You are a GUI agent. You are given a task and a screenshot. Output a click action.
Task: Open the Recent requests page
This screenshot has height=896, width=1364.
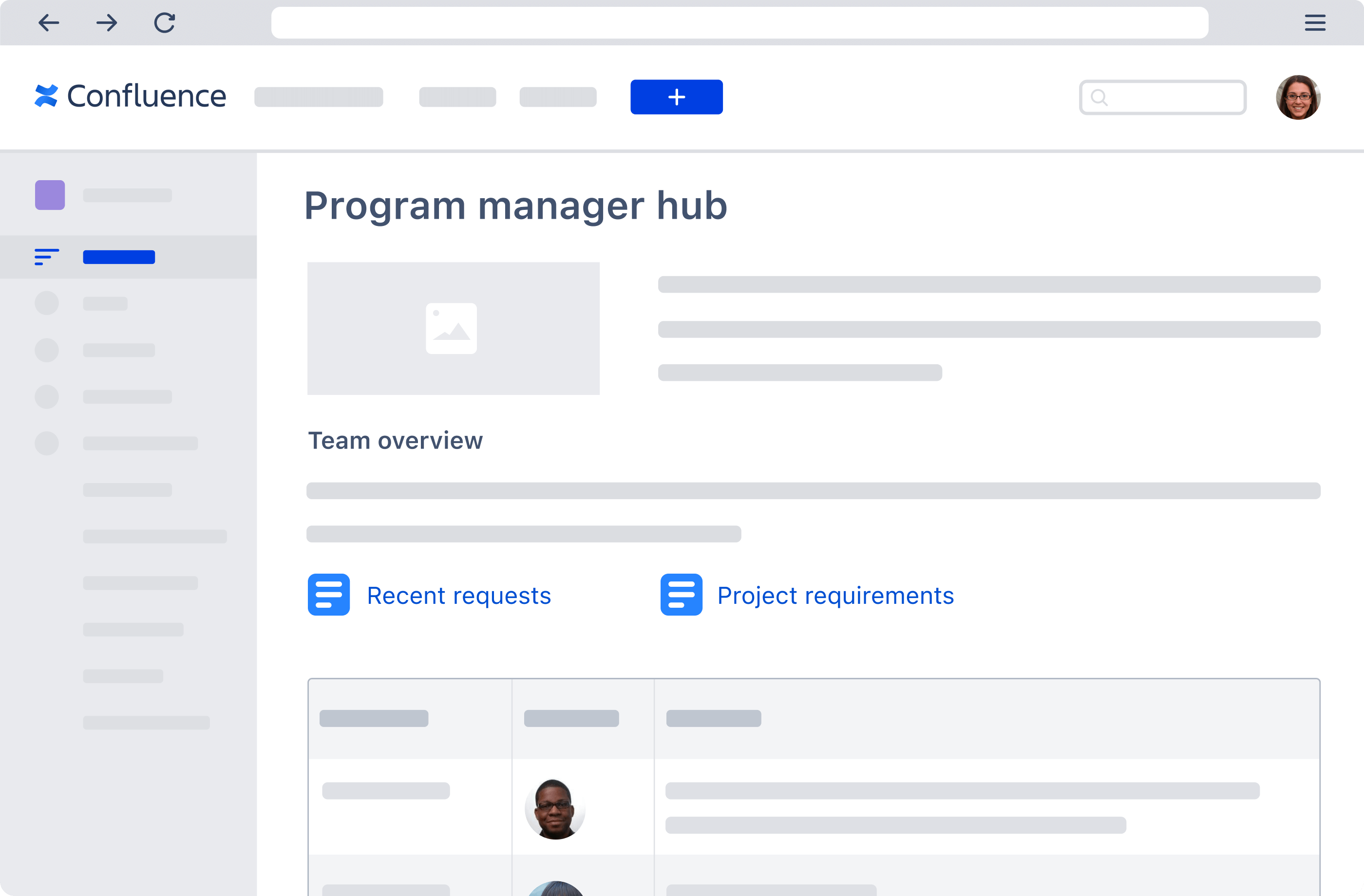[x=459, y=595]
